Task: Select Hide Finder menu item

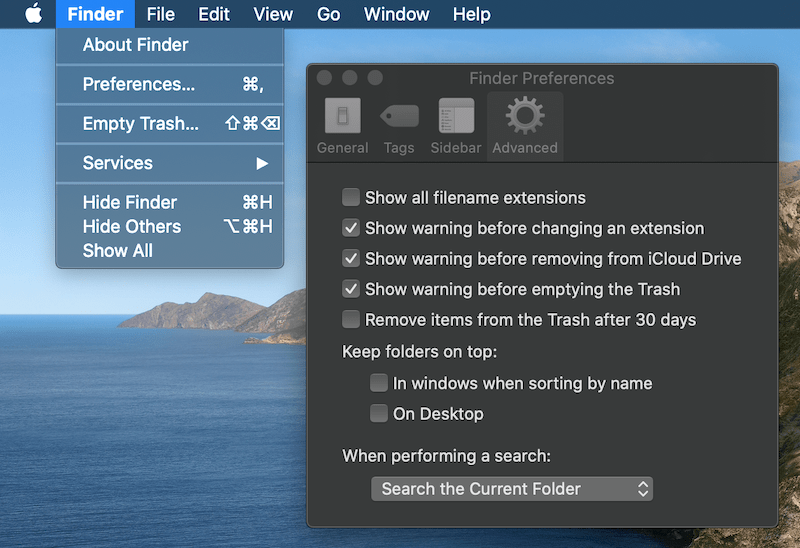Action: point(169,202)
